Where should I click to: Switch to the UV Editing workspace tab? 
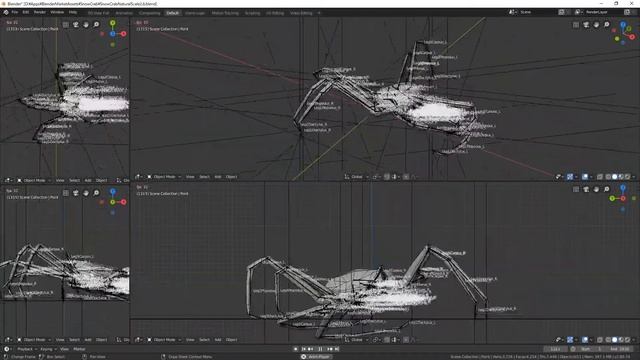coord(275,13)
